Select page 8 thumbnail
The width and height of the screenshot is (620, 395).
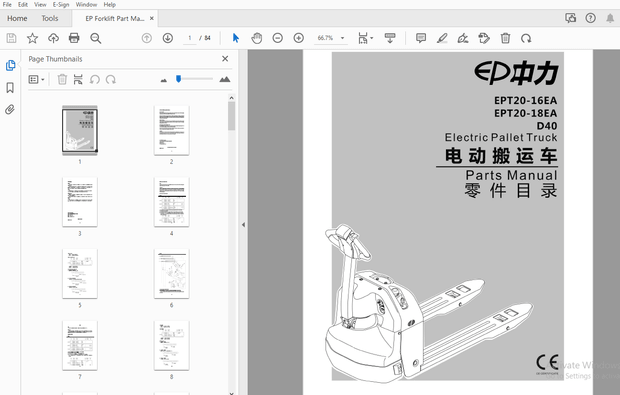[172, 346]
